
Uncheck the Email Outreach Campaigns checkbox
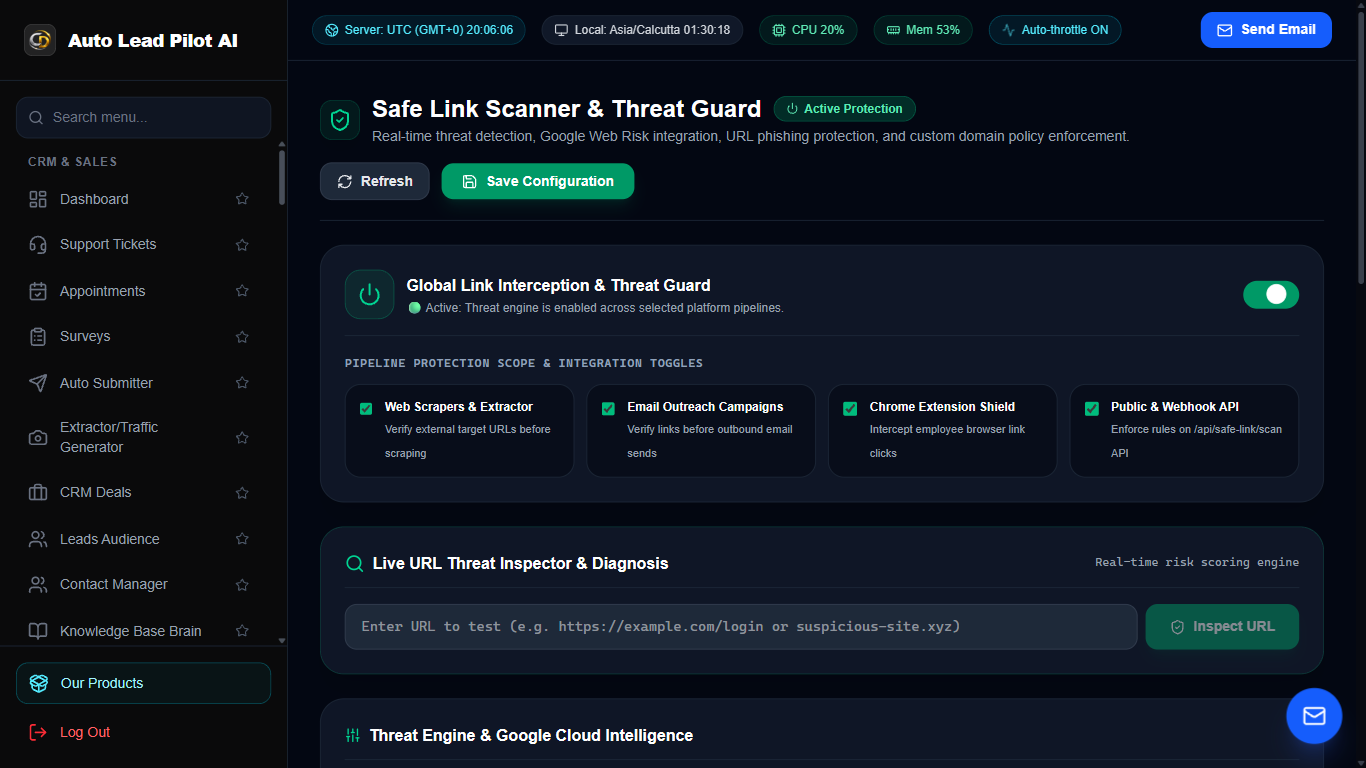tap(608, 408)
